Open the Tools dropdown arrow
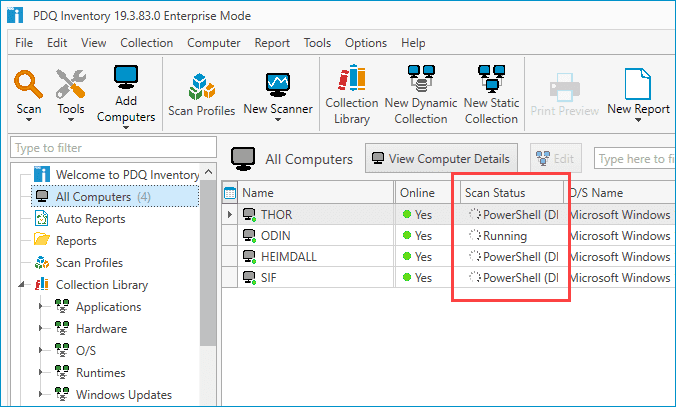The width and height of the screenshot is (676, 407). click(71, 120)
